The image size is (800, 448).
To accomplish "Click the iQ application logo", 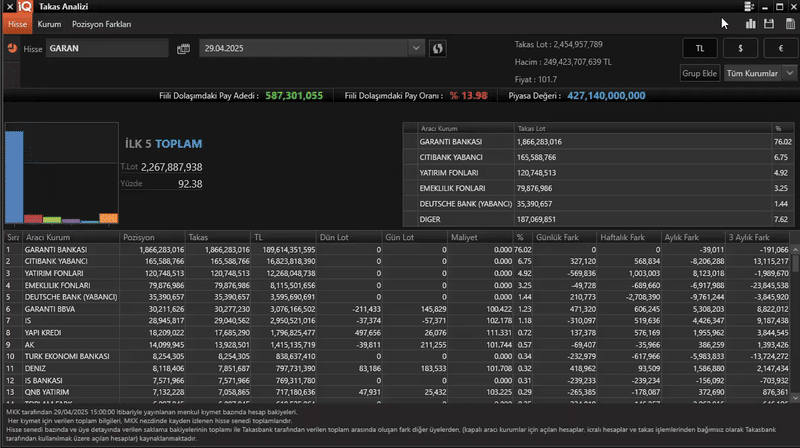I will pos(25,6).
